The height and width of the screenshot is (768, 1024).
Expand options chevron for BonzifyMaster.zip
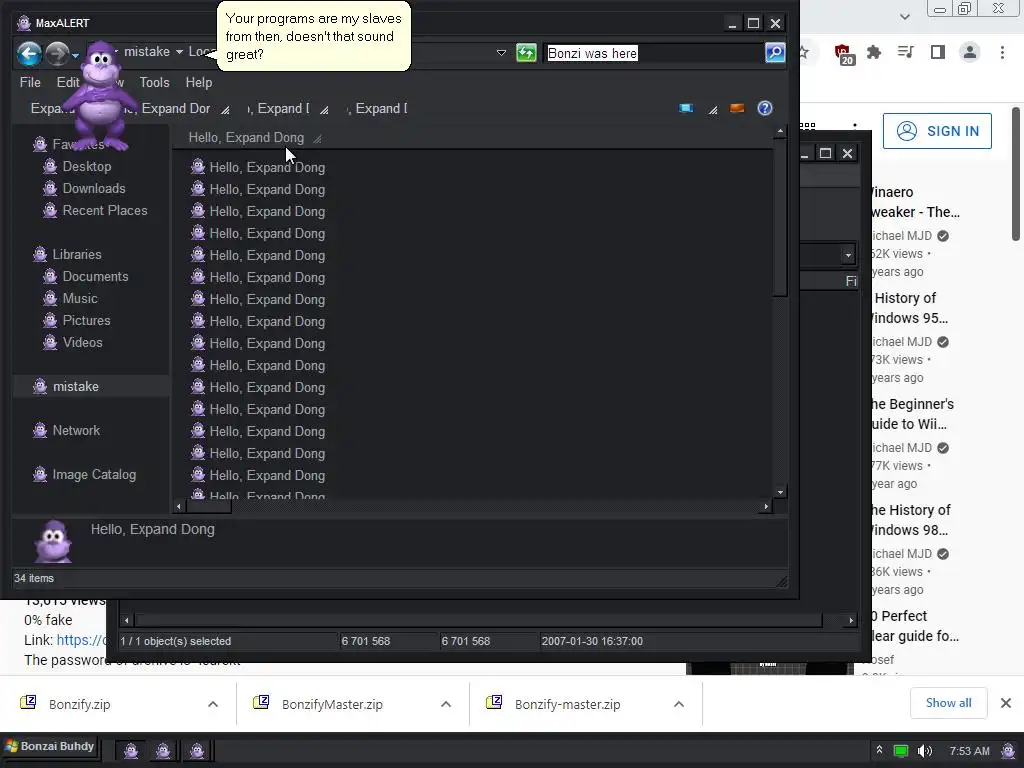[x=446, y=704]
